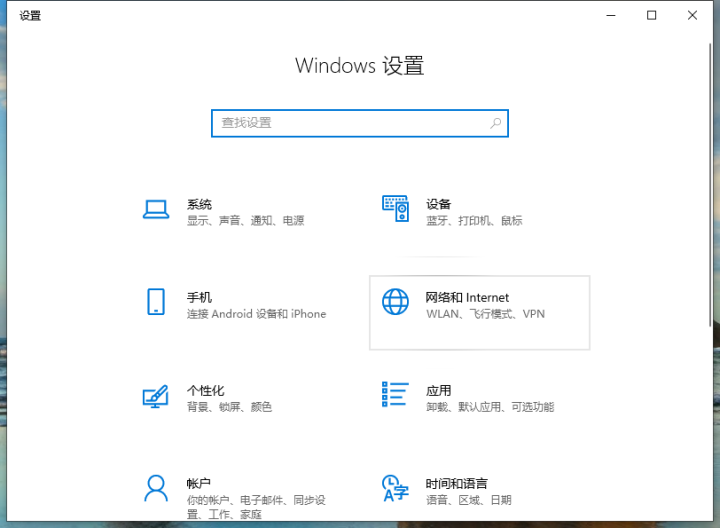Click the Personalization paintbrush icon
720x528 pixels.
pos(155,396)
